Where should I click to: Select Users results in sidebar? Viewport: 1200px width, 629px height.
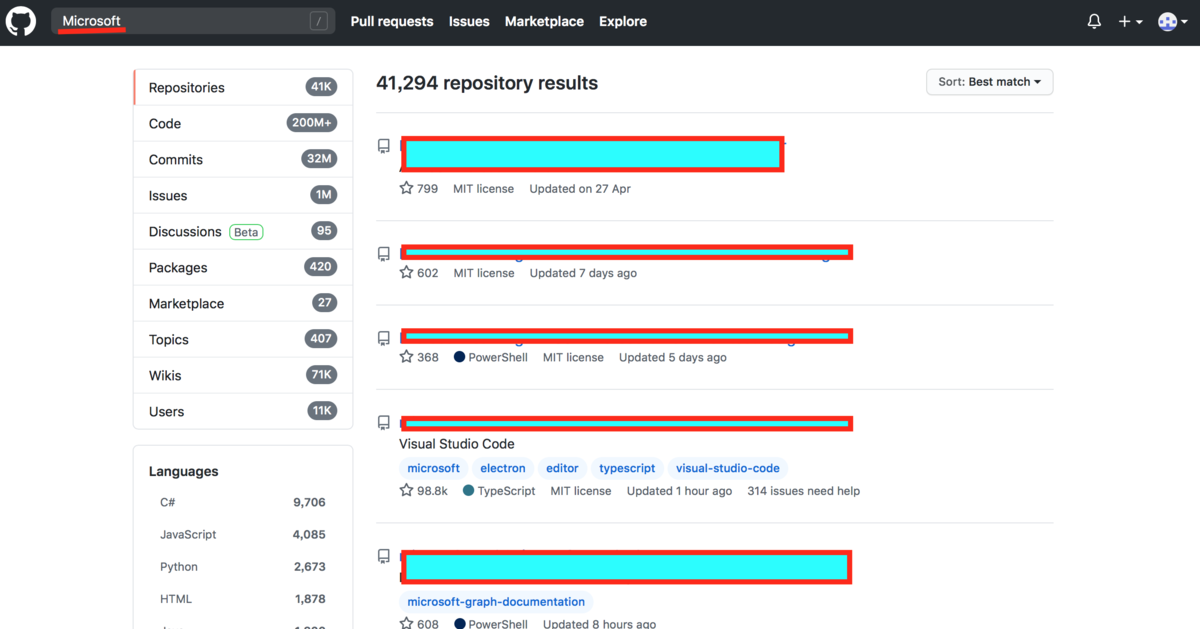(x=243, y=411)
